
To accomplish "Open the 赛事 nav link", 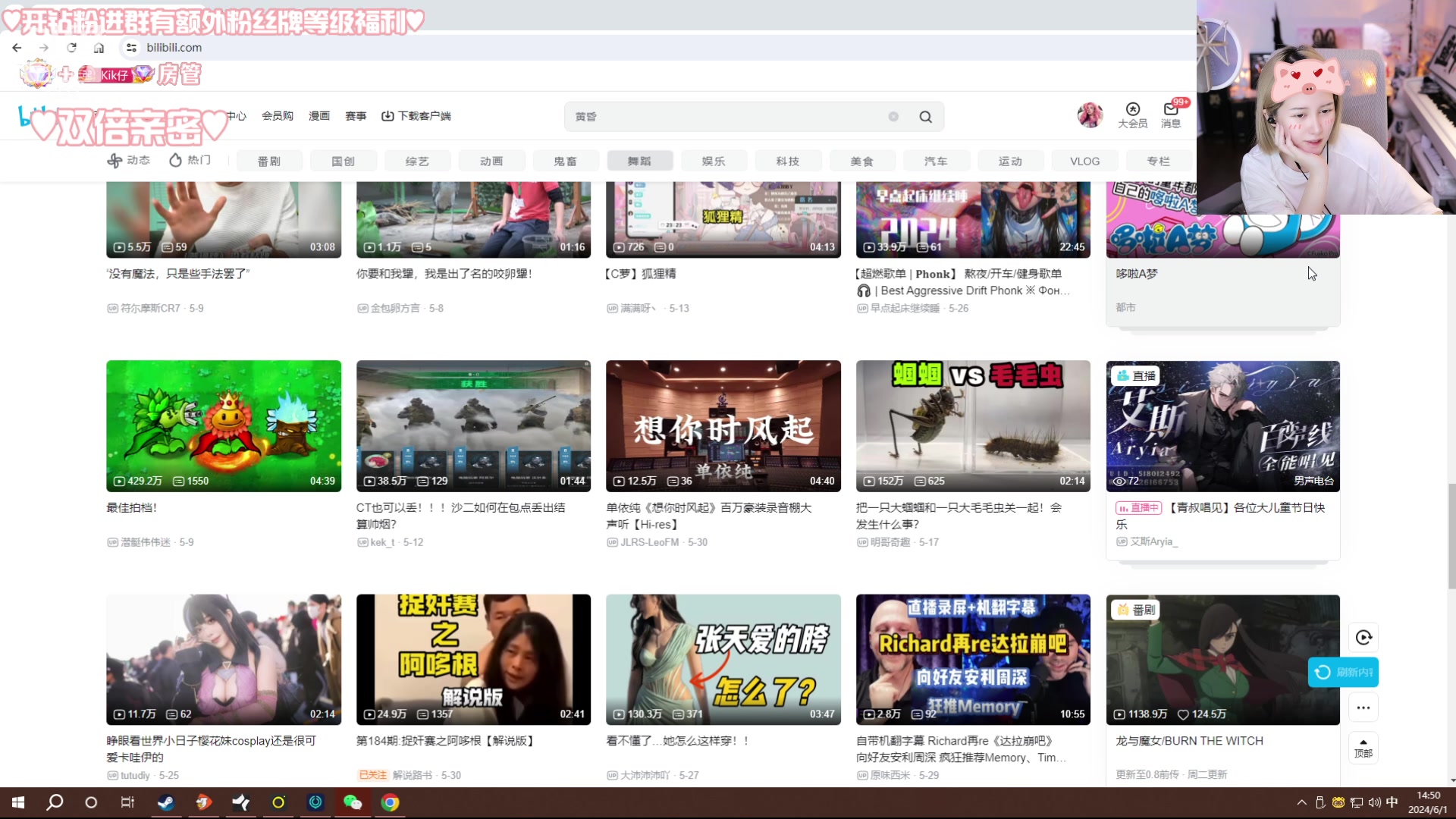I will pos(356,116).
